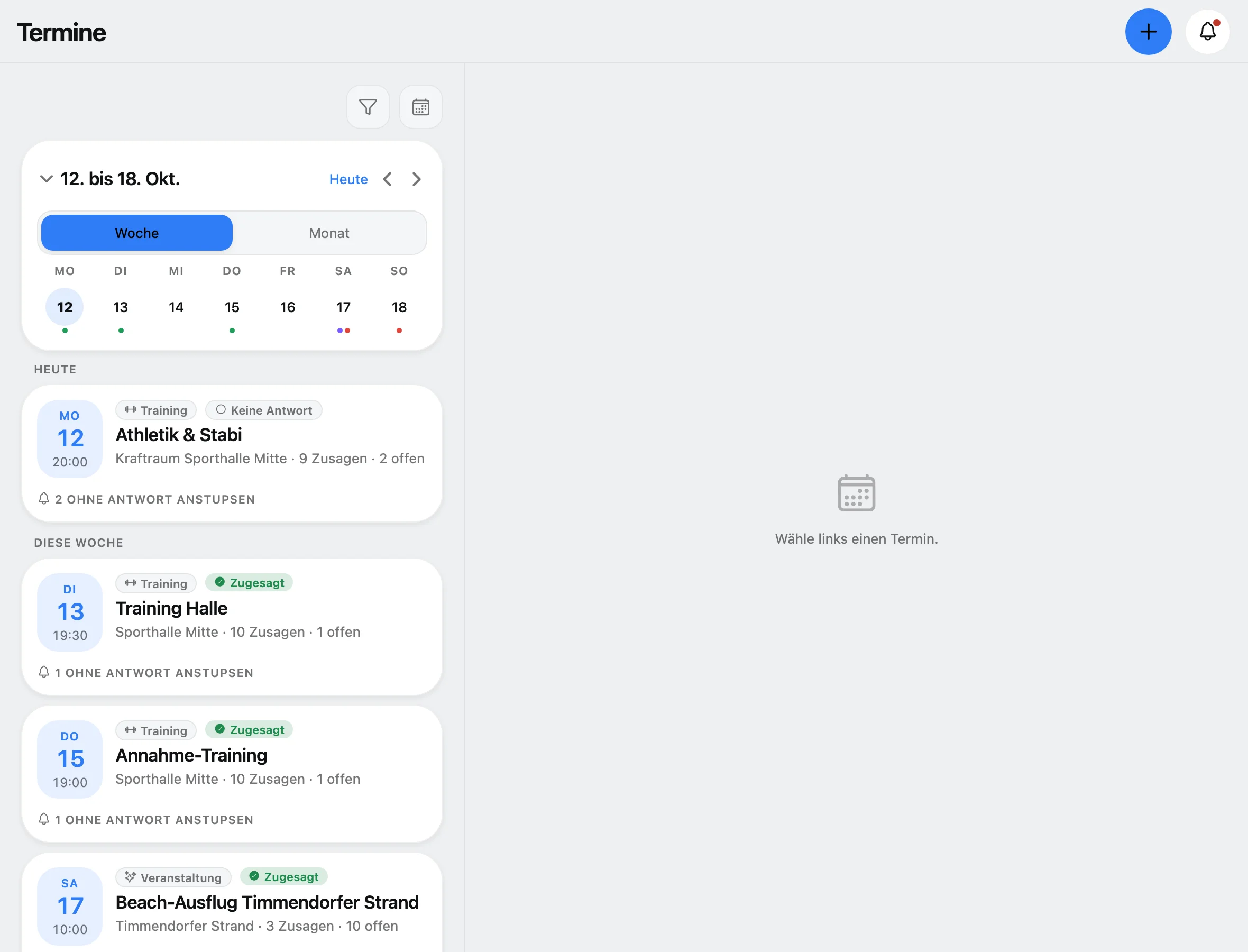
Task: Switch calendar to Woche view
Action: (x=136, y=233)
